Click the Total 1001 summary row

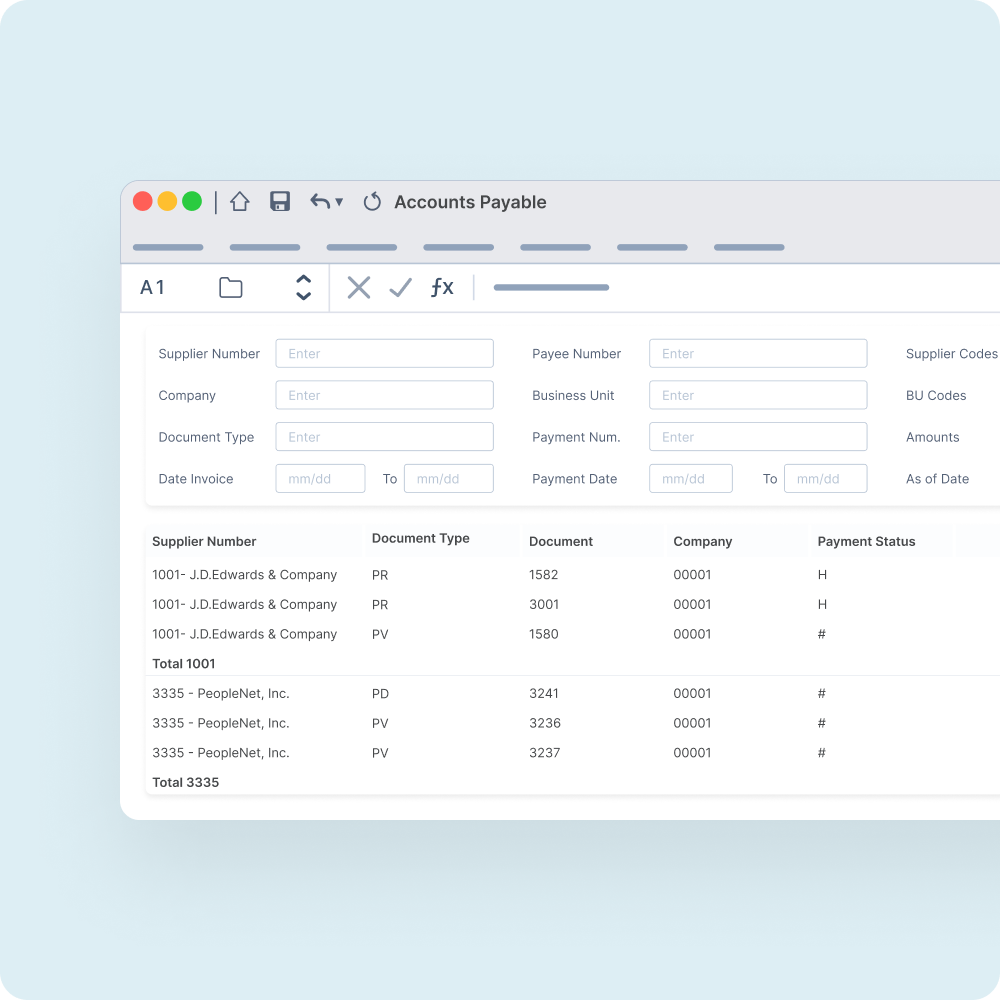184,663
